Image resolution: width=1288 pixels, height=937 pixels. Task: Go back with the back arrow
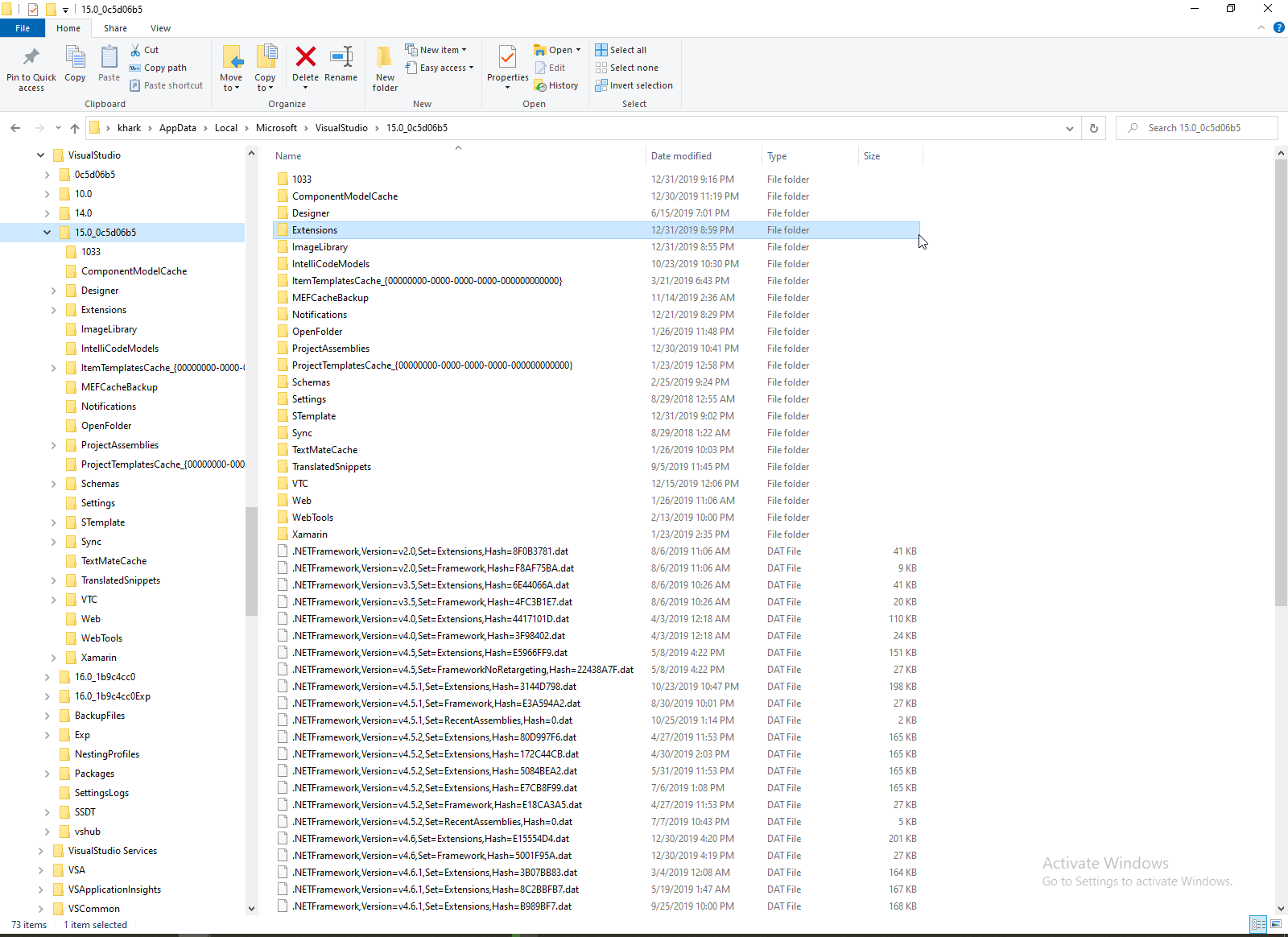[x=15, y=128]
